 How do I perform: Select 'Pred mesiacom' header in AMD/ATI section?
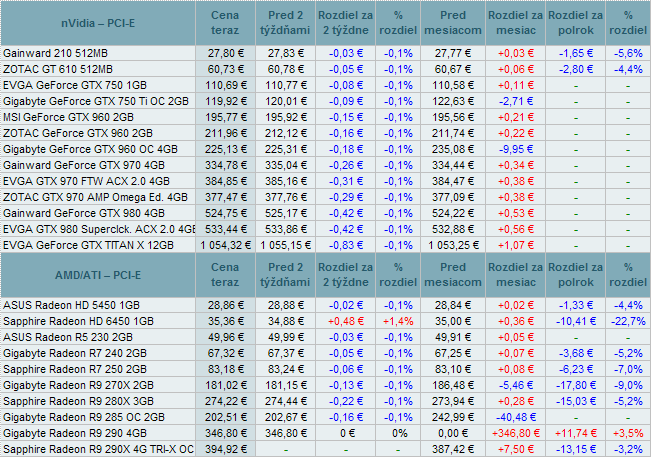453,275
